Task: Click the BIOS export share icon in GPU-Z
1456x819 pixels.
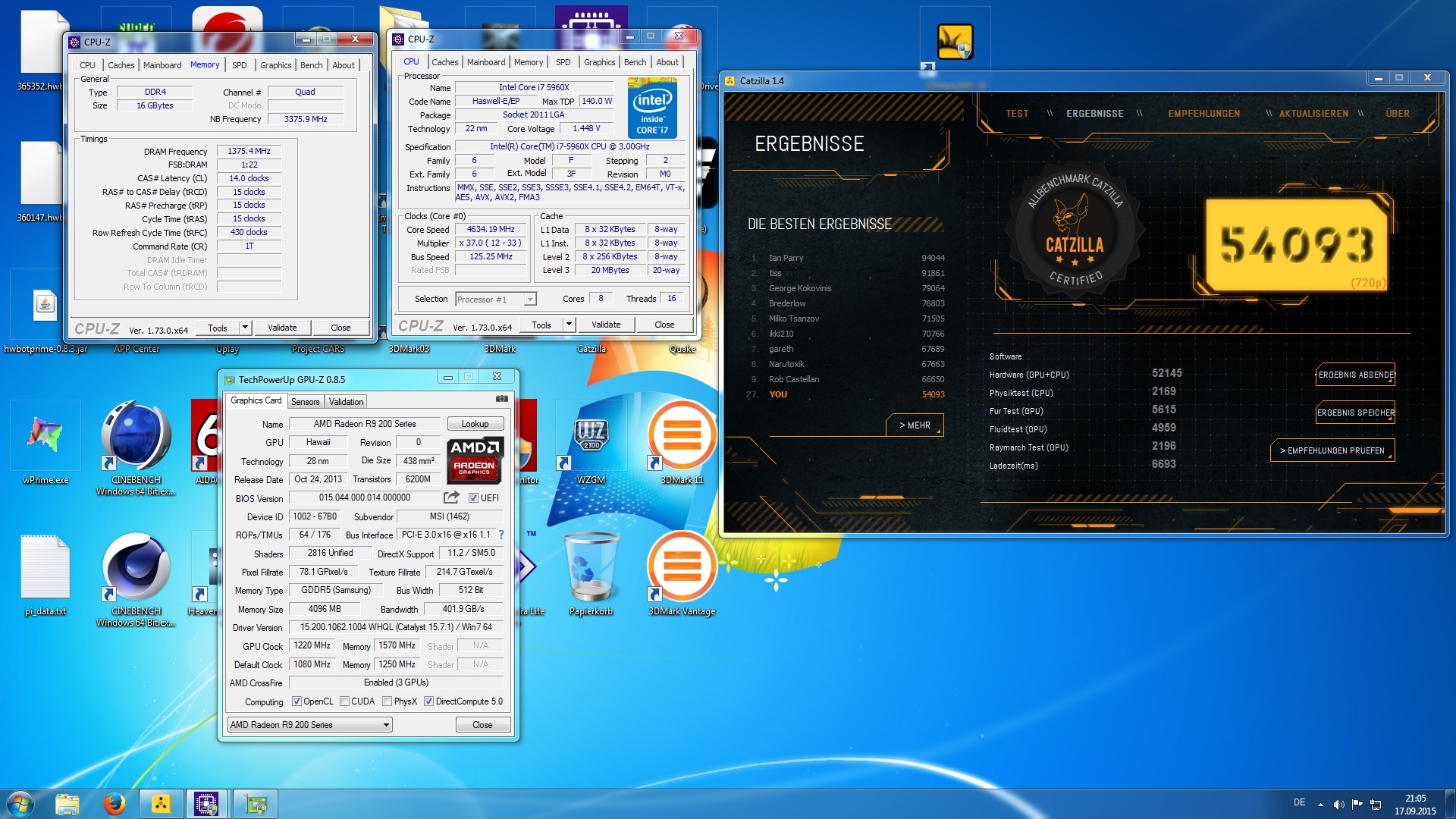Action: 451,497
